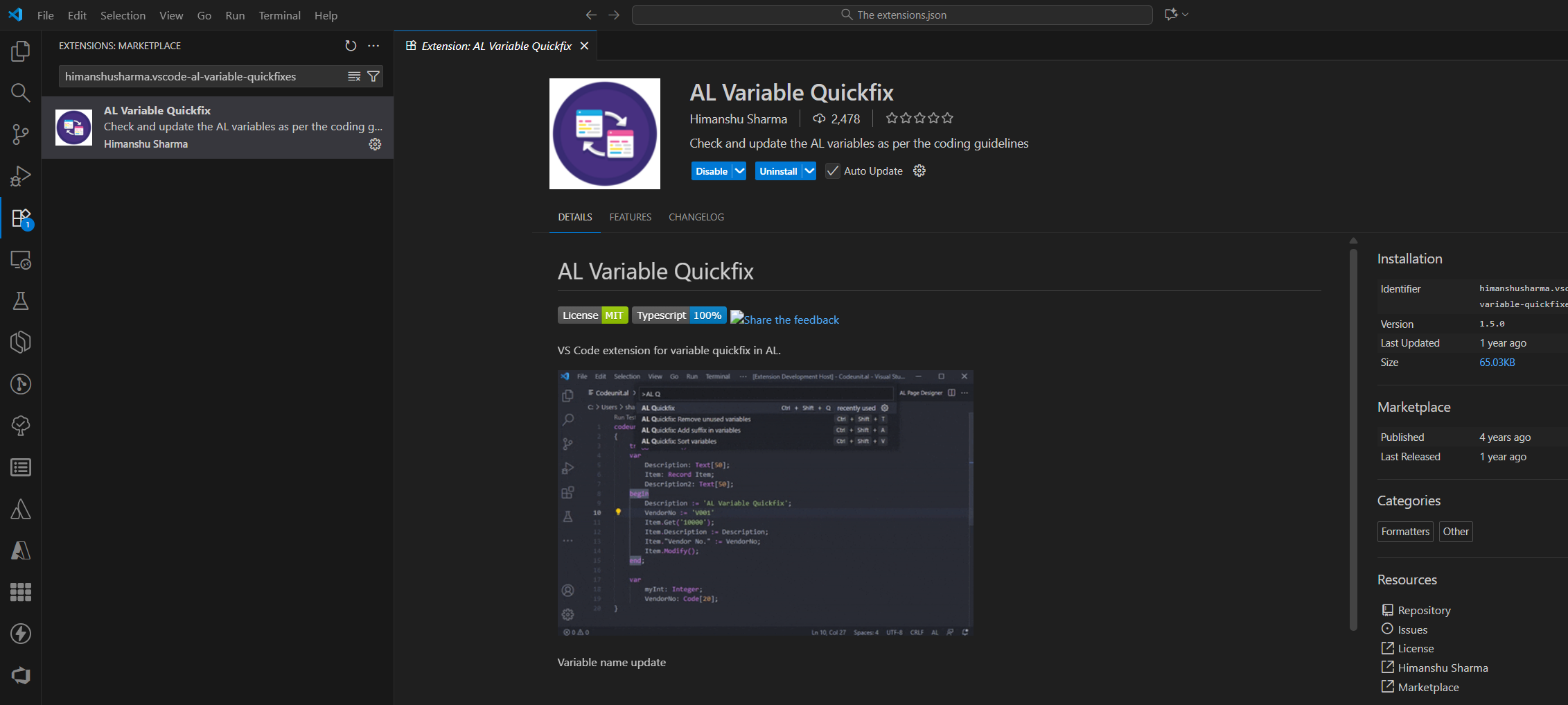Expand the Uninstall button dropdown arrow

coord(809,171)
